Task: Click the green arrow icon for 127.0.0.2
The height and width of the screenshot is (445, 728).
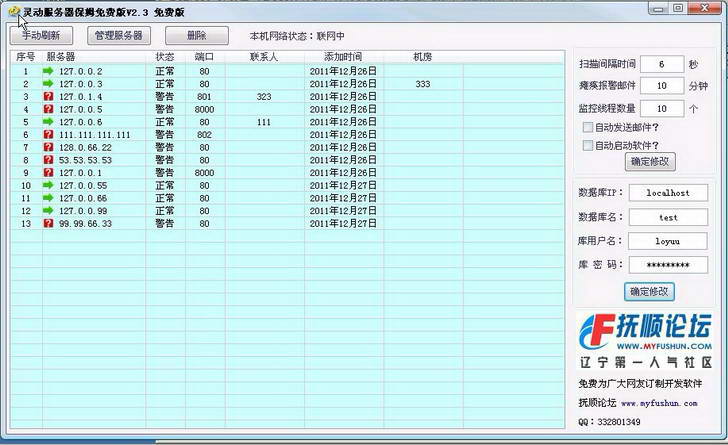Action: [48, 71]
